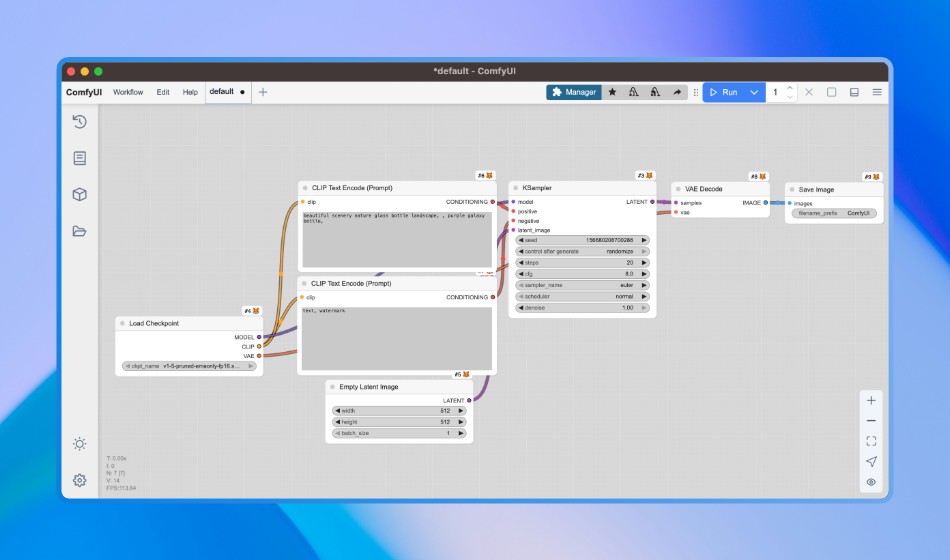Viewport: 950px width, 560px height.
Task: Toggle link visibility eye icon
Action: (871, 482)
